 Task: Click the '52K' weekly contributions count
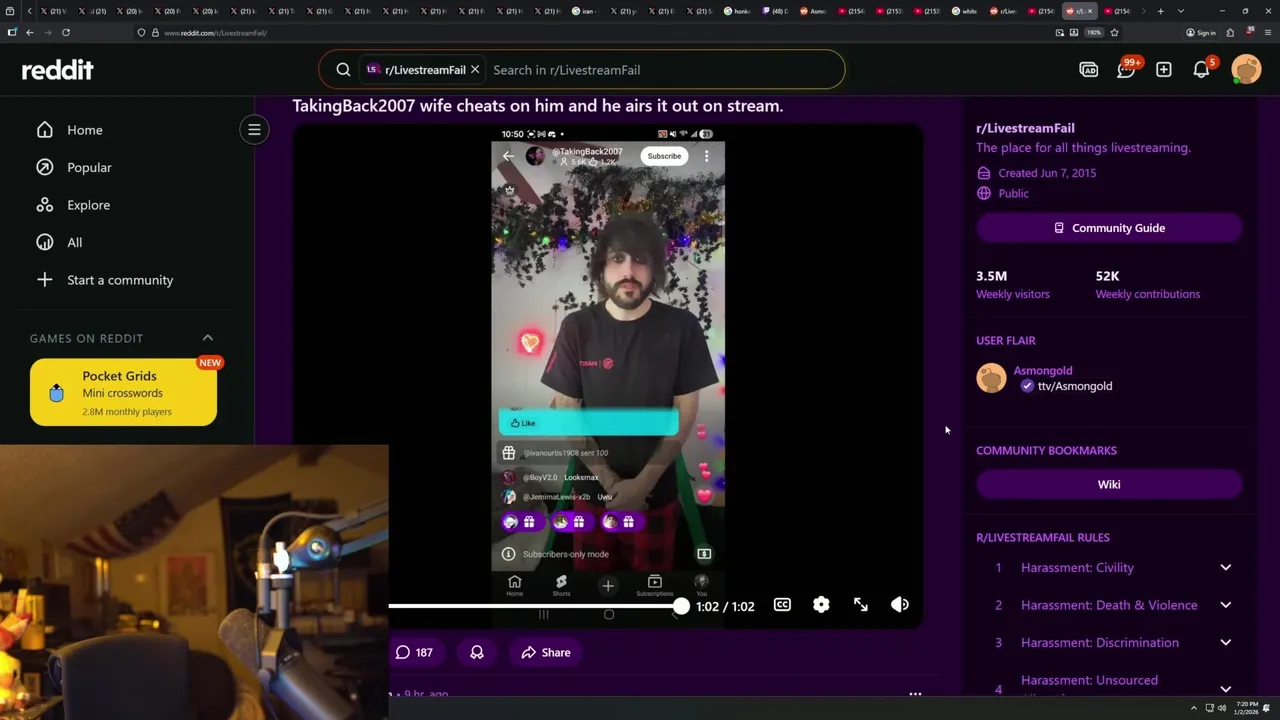point(1107,276)
